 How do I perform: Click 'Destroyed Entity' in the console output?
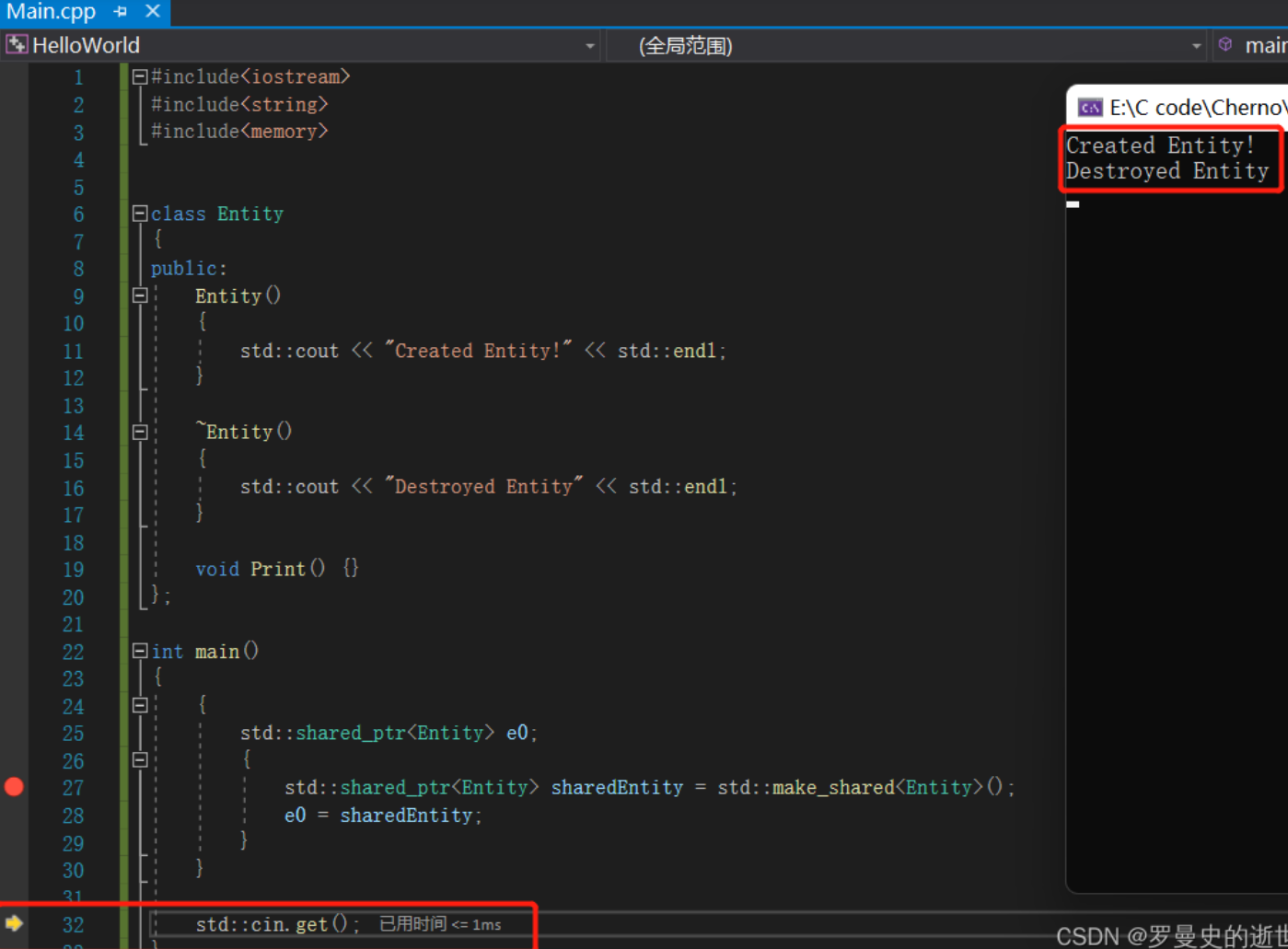point(1167,171)
